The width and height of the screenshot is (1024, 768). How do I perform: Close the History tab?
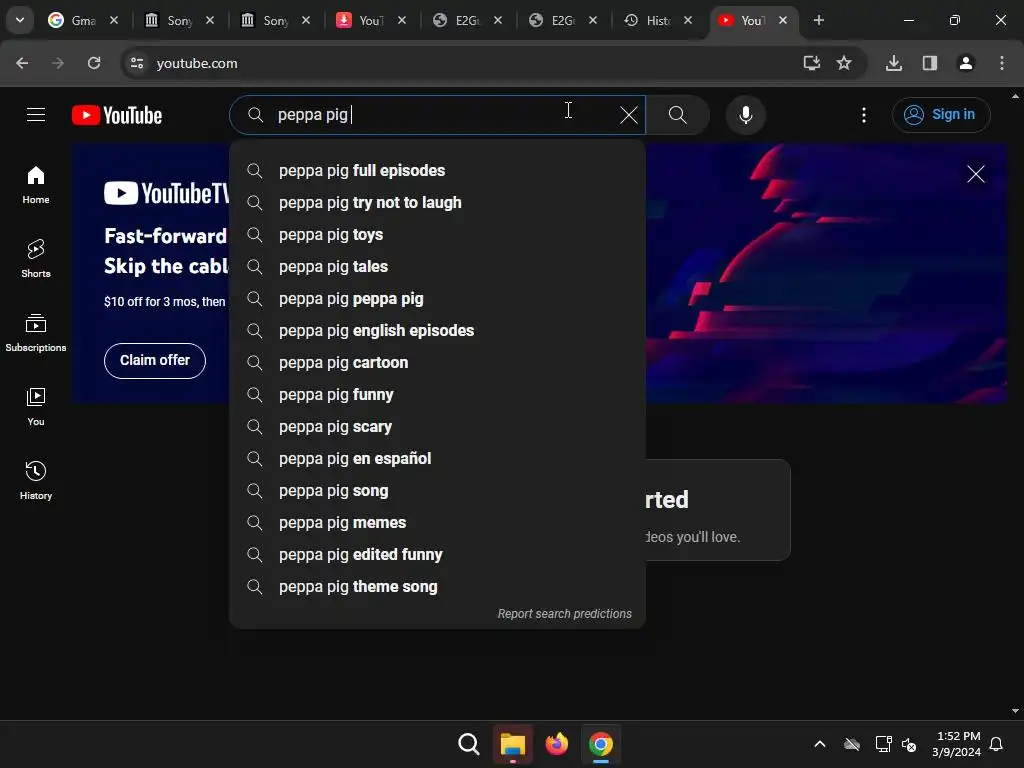click(x=688, y=20)
